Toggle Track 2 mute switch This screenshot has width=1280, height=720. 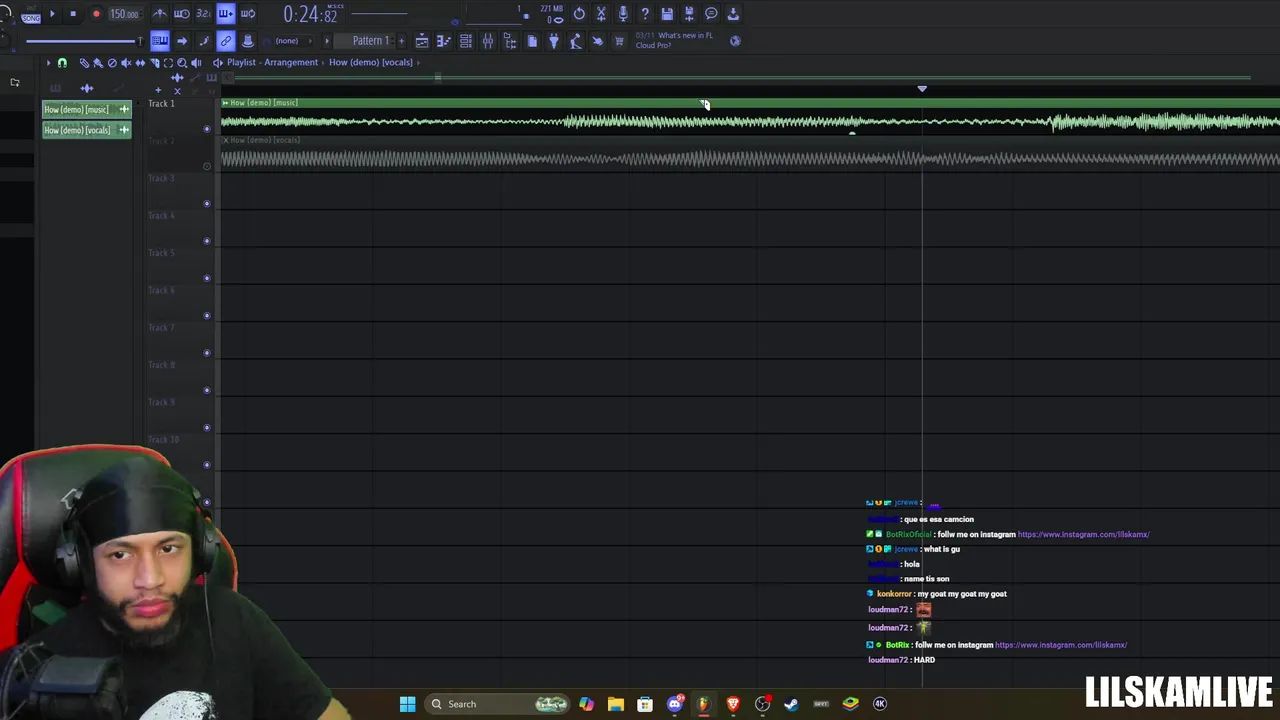[x=207, y=166]
